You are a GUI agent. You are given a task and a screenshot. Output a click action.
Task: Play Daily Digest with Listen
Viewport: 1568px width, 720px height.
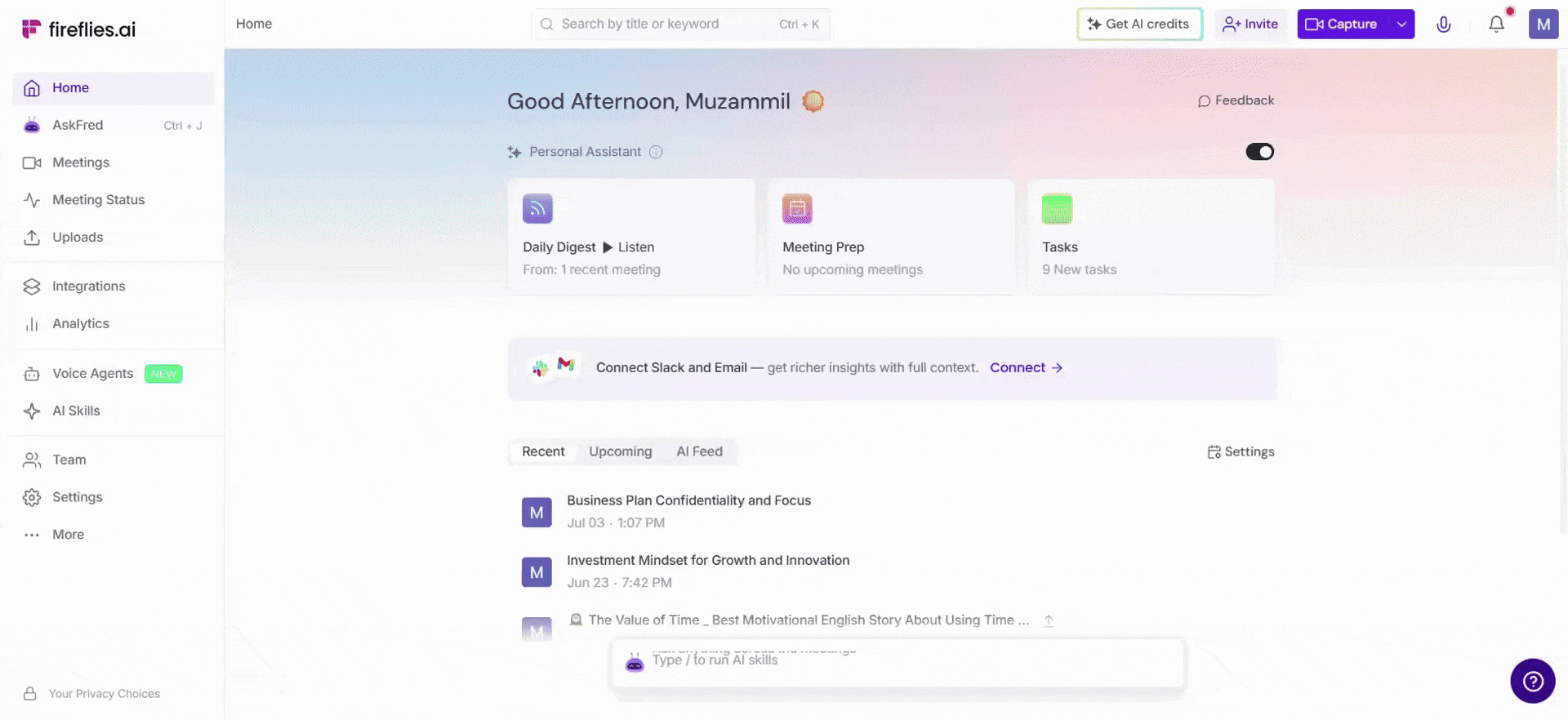628,247
